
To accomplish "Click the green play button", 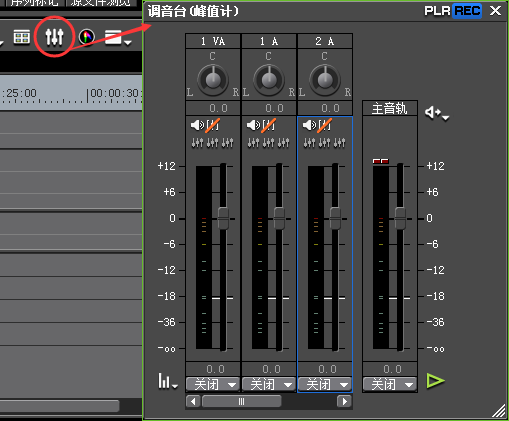I will [x=435, y=381].
